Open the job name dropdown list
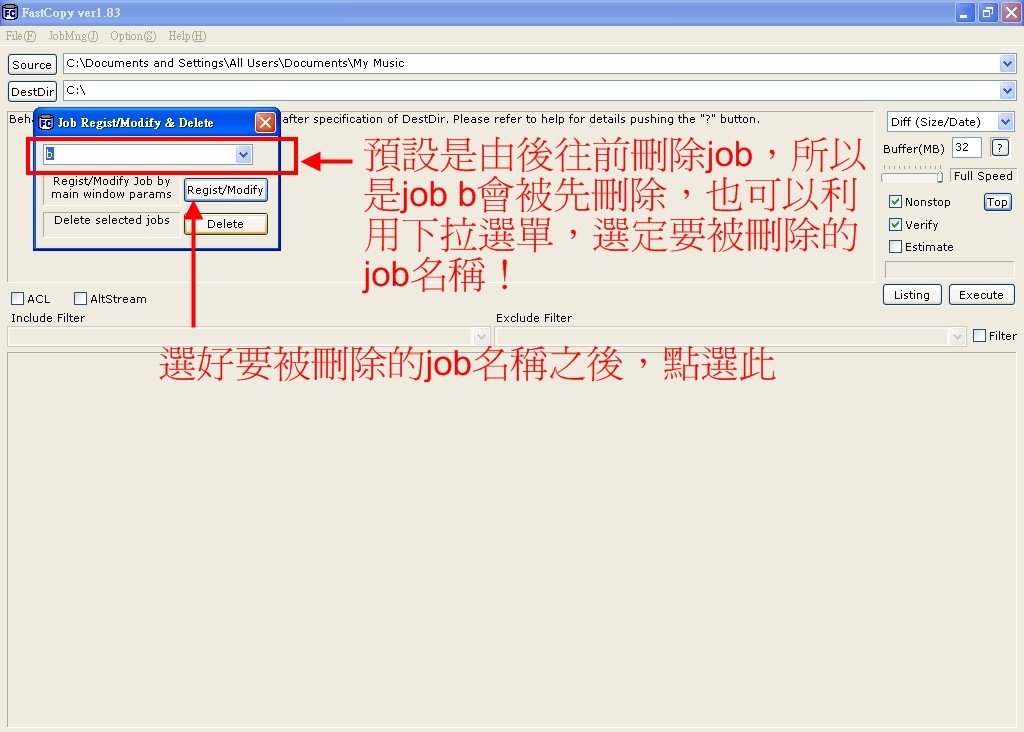This screenshot has width=1024, height=732. click(x=244, y=155)
